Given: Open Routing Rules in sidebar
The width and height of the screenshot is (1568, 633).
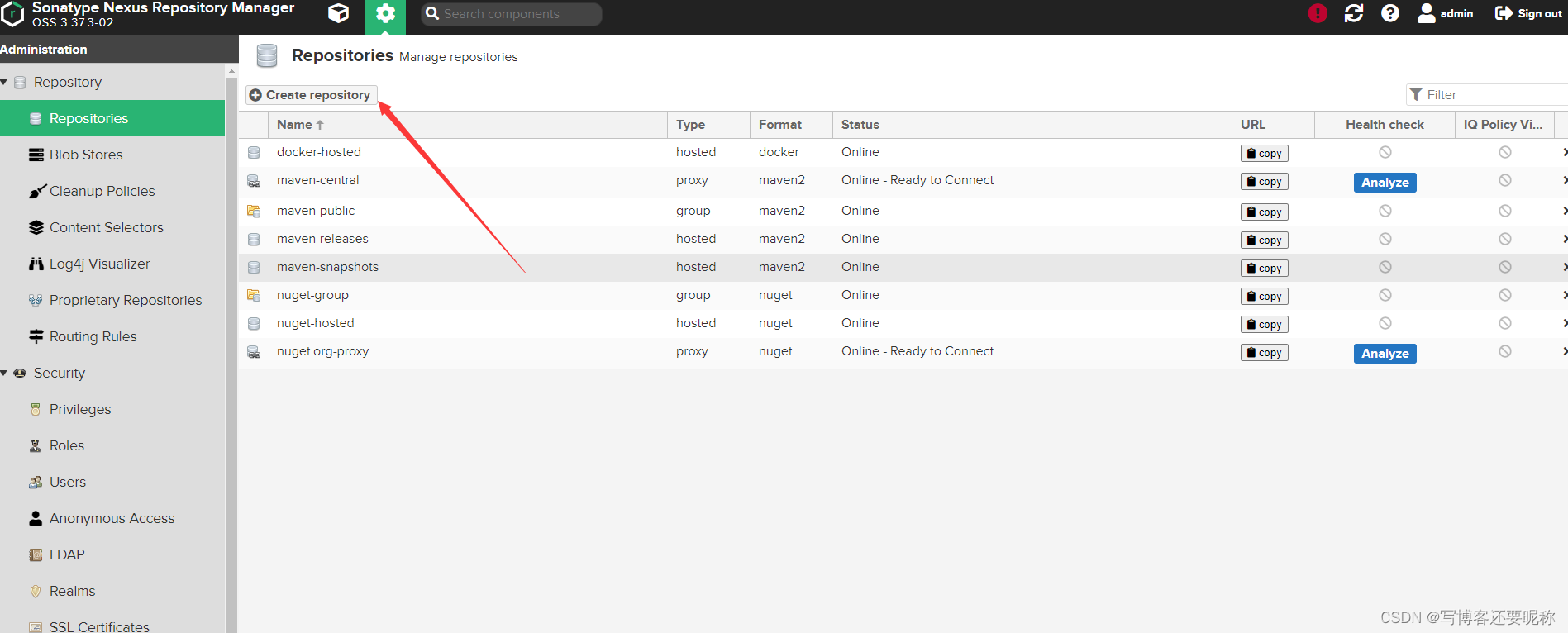Looking at the screenshot, I should coord(112,336).
